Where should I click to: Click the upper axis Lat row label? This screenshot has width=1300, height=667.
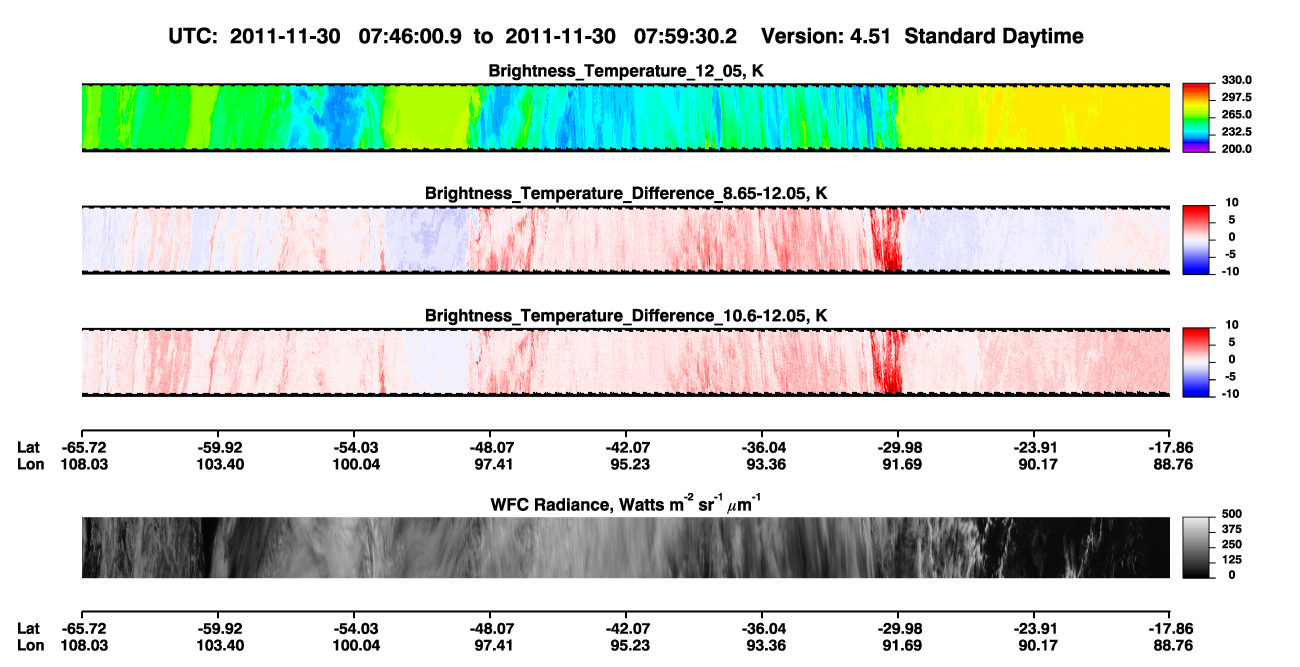click(29, 448)
